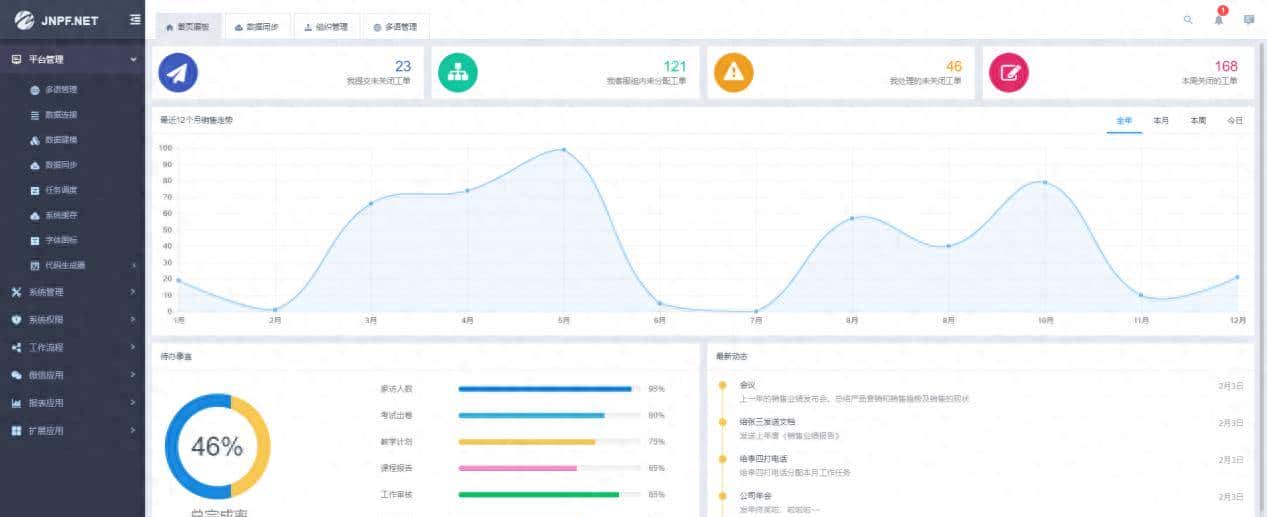Switch to the 多语管理 tab
Viewport: 1267px width, 517px height.
395,27
